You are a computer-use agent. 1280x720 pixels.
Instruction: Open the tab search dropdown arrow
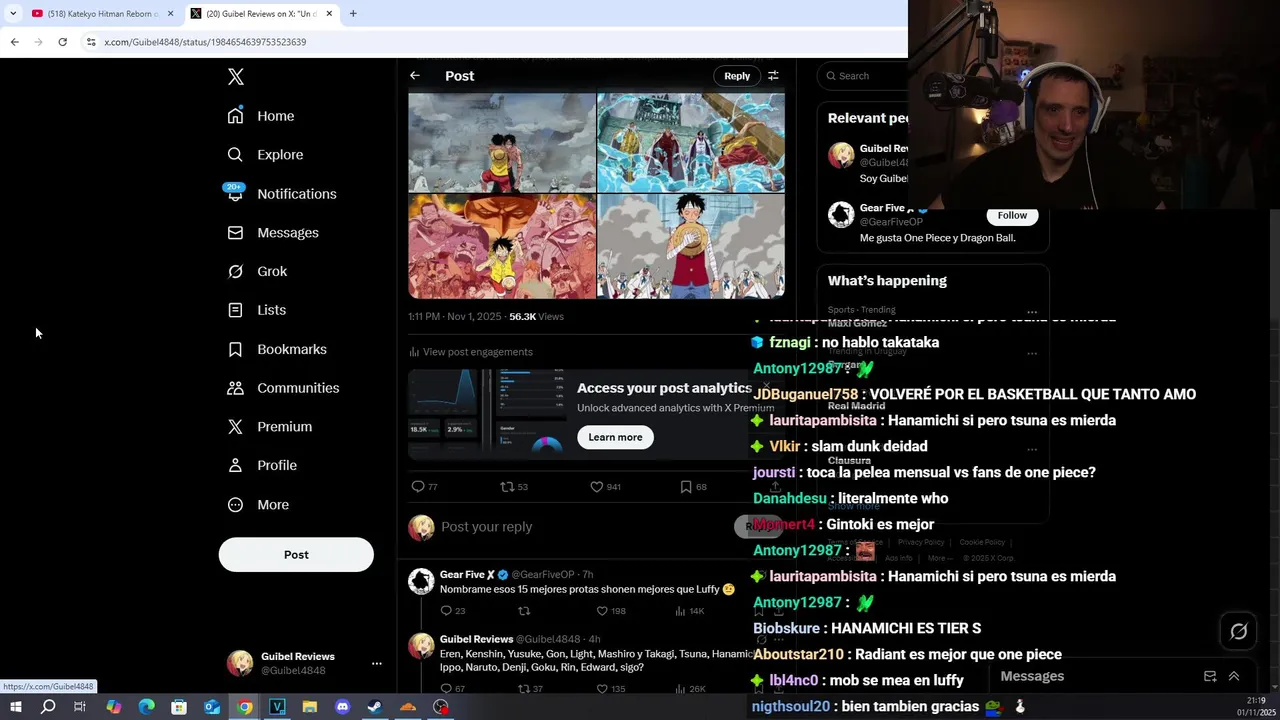click(x=12, y=14)
